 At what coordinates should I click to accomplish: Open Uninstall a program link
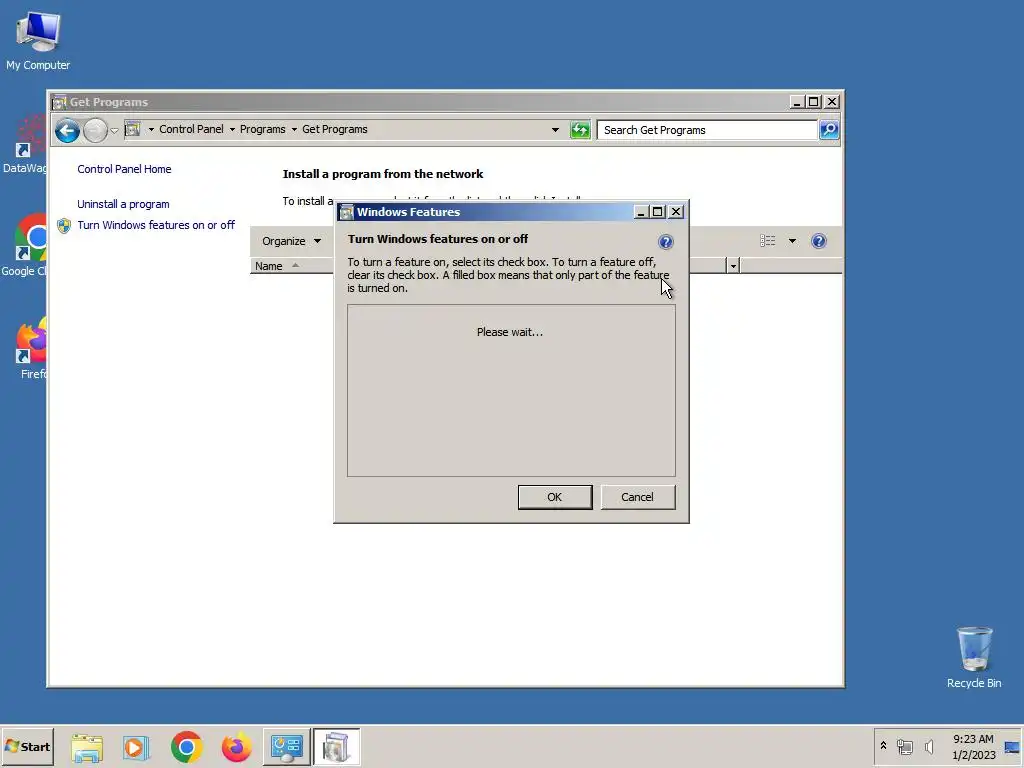[123, 204]
